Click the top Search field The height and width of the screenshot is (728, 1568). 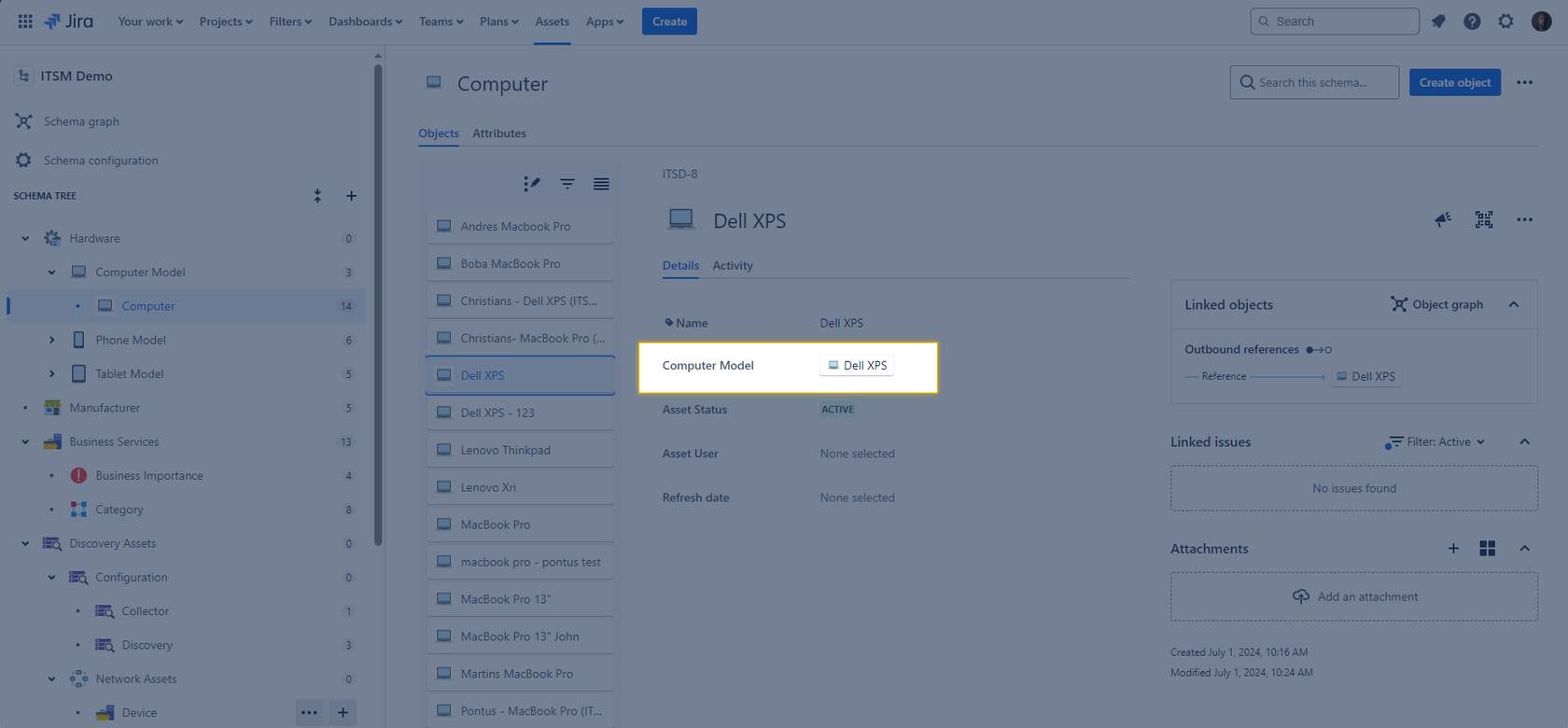pos(1334,21)
